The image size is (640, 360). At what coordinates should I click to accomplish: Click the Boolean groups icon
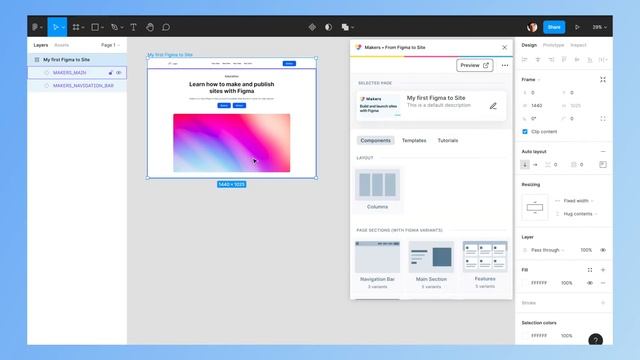[345, 27]
